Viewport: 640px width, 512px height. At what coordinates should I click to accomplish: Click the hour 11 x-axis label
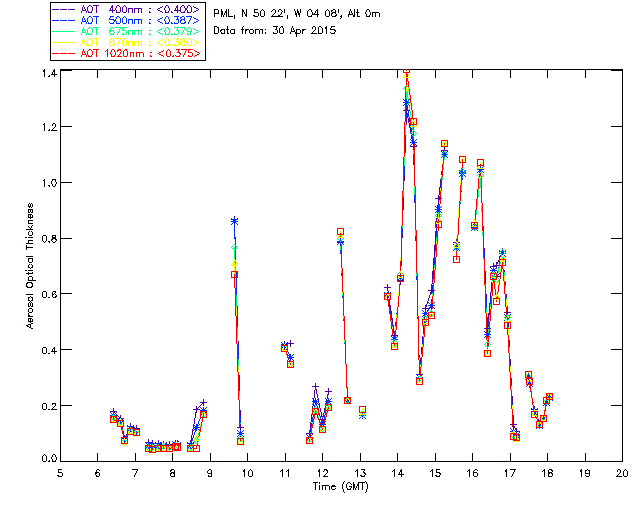285,473
